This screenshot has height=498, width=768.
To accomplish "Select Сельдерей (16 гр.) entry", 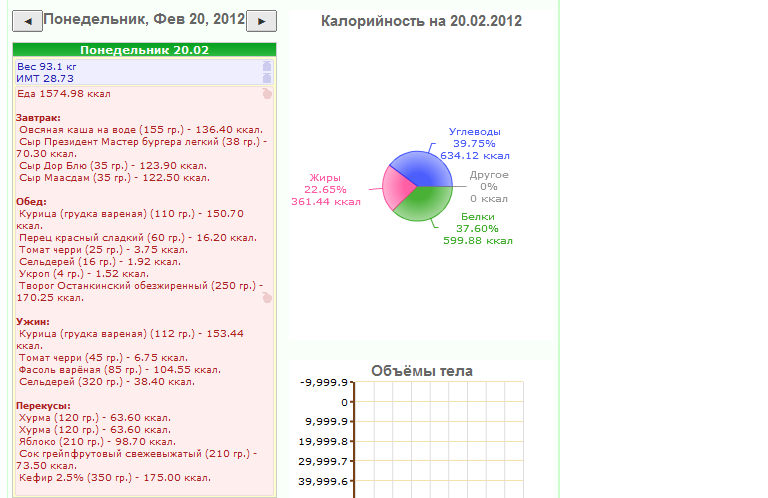I will point(100,261).
